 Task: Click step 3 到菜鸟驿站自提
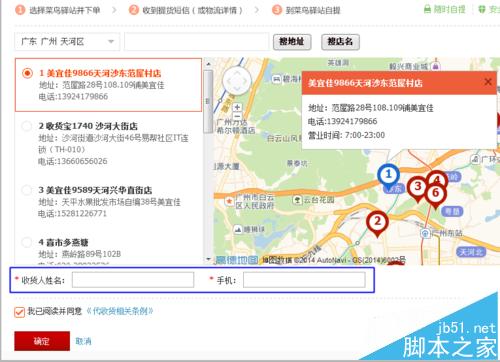click(306, 10)
